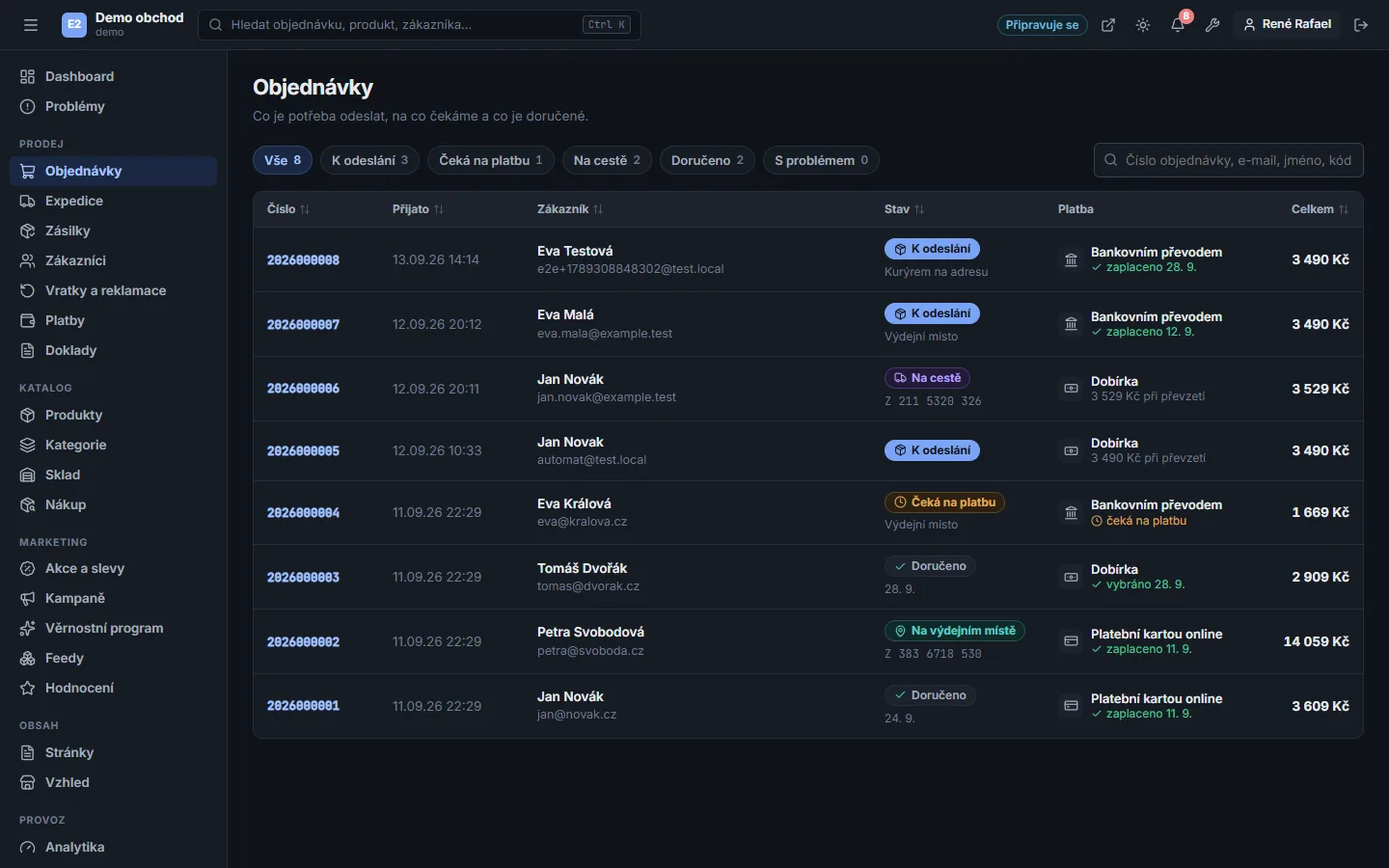The height and width of the screenshot is (868, 1389).
Task: Sort table by Přijato column
Action: pos(418,209)
